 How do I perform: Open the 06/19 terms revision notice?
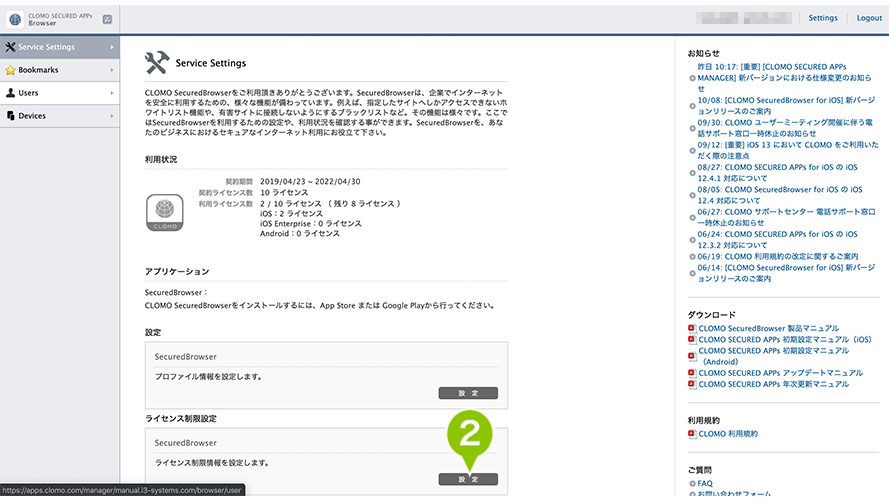click(x=778, y=257)
